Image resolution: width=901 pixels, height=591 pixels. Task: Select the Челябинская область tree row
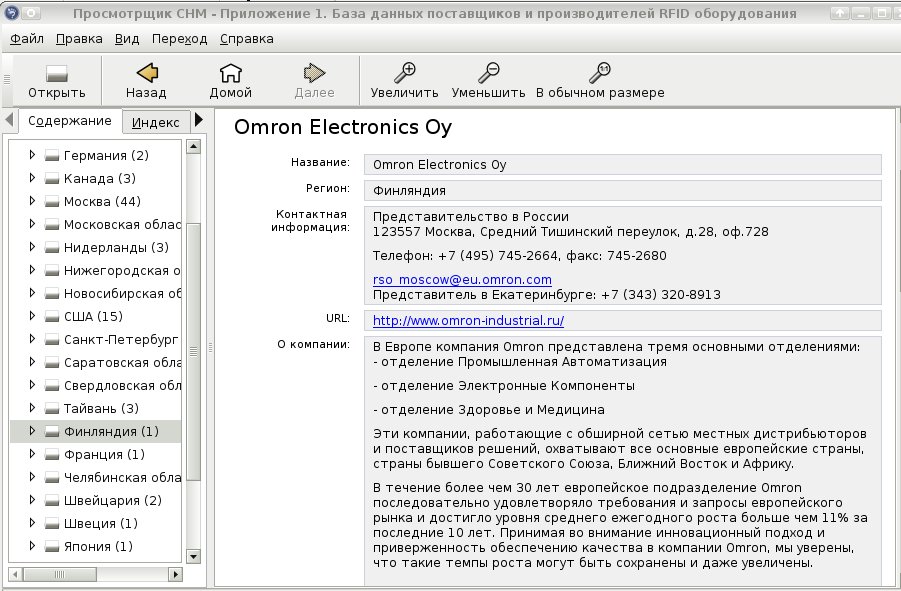[x=95, y=477]
